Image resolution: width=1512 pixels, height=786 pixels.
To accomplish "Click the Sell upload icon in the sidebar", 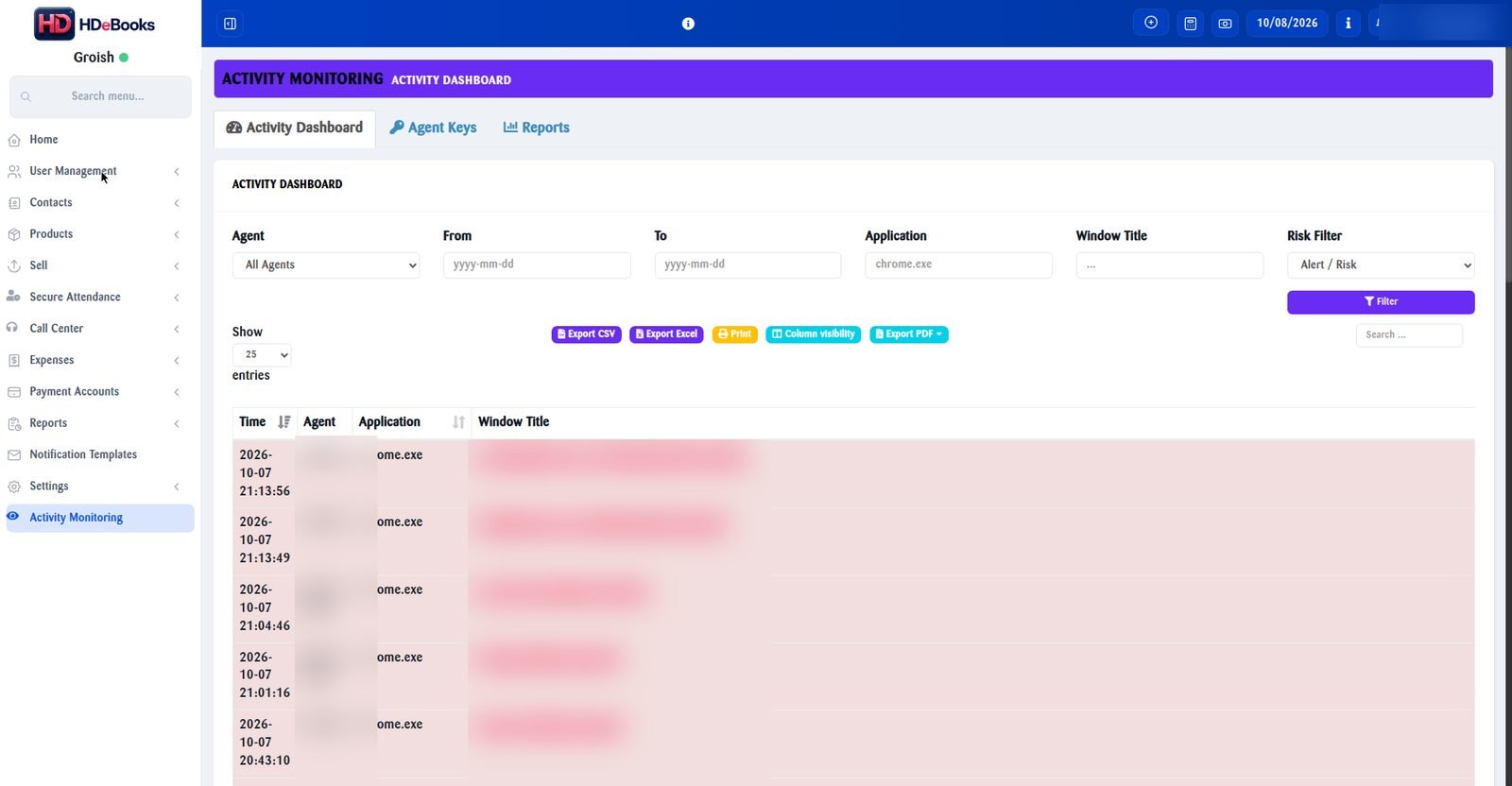I will [x=14, y=265].
